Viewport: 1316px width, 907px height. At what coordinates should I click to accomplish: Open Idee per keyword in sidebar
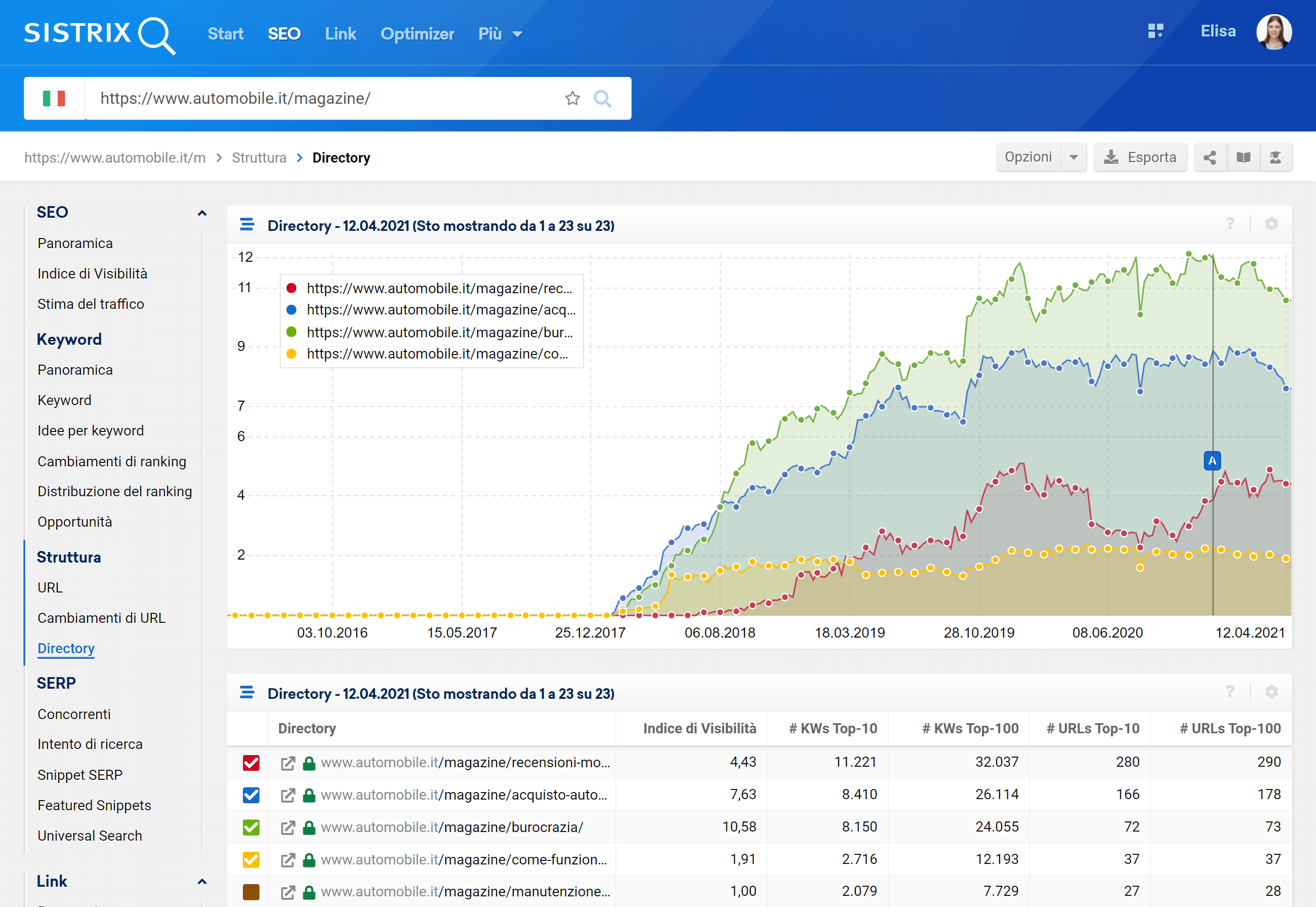point(91,431)
